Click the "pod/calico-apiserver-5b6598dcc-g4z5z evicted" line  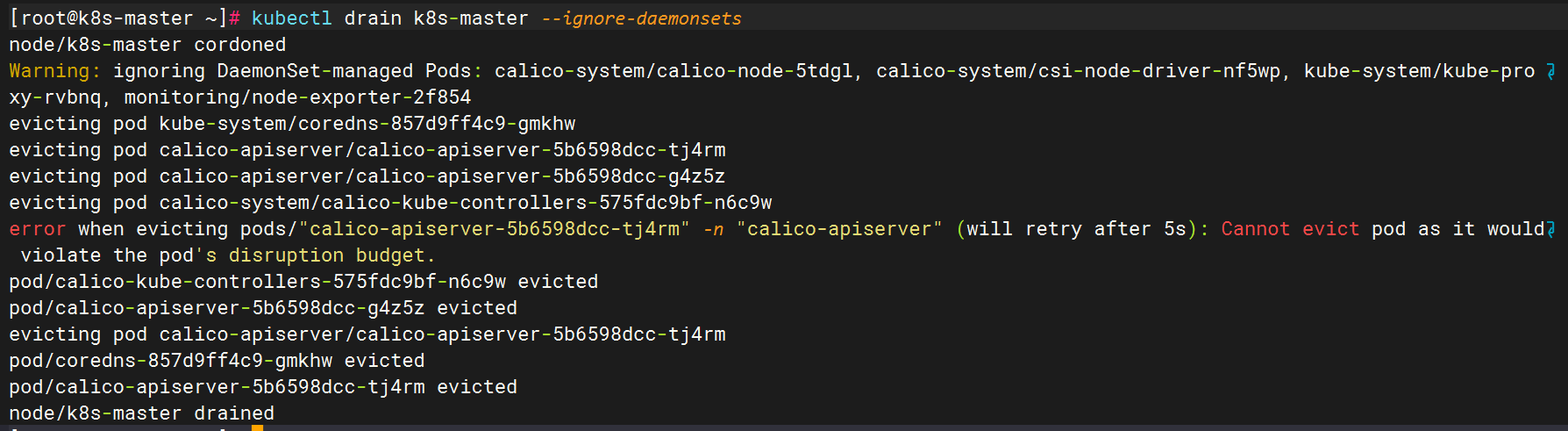[263, 308]
